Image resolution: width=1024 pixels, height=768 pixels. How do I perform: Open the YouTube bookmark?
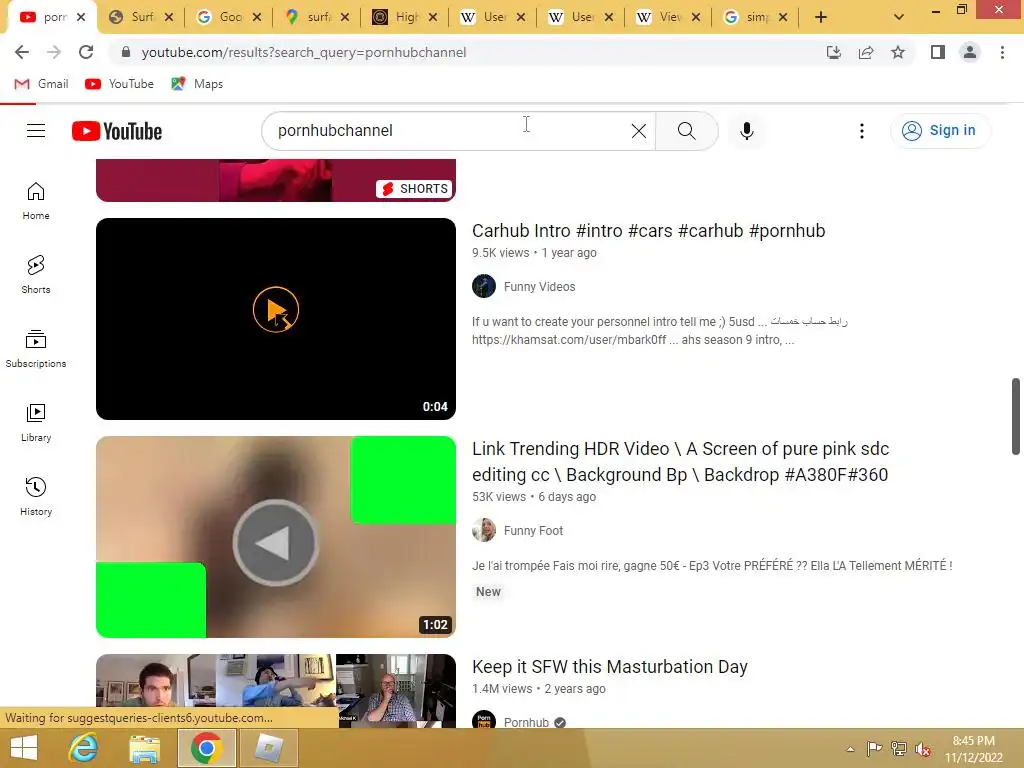tap(120, 84)
